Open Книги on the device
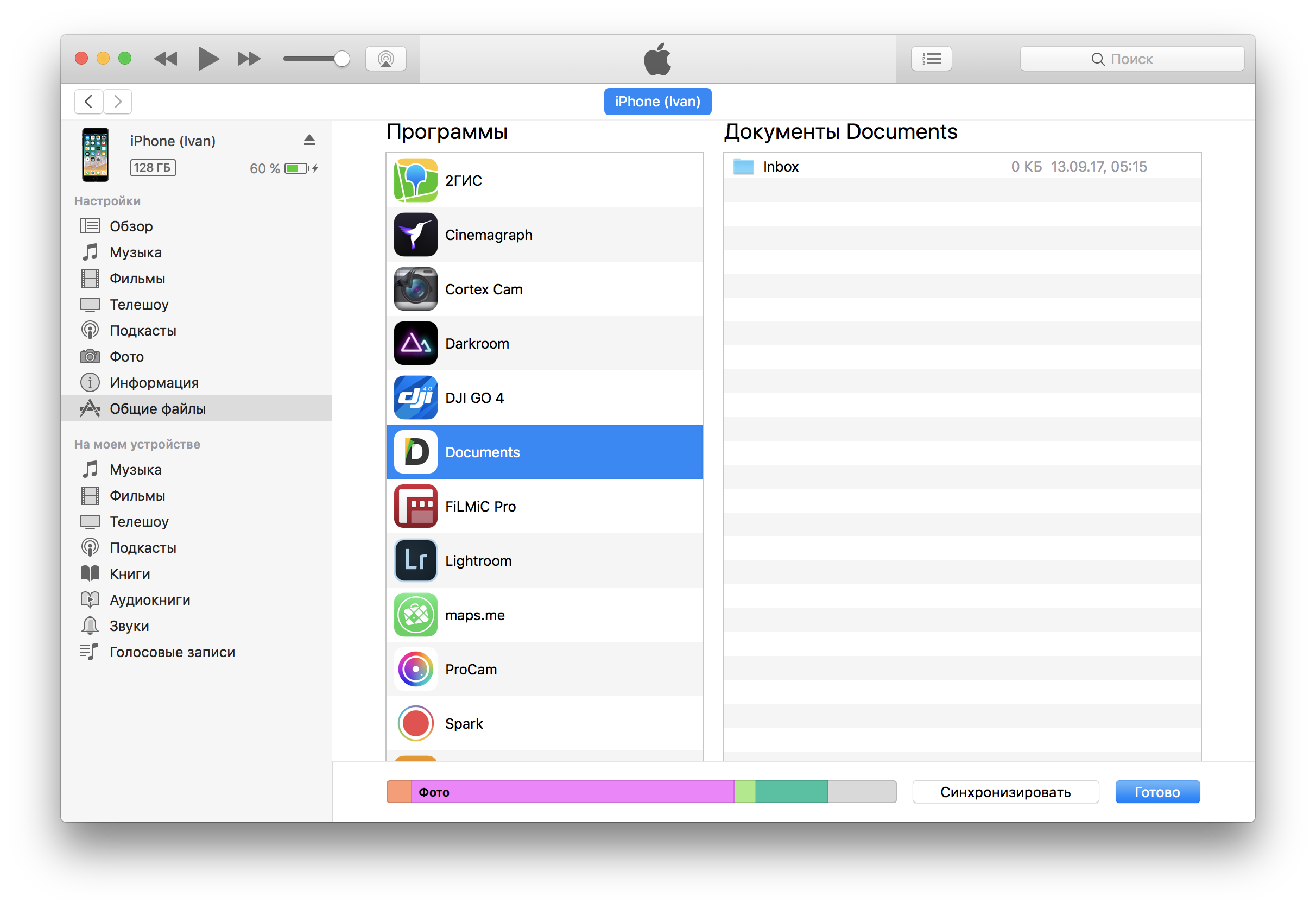 (197, 574)
